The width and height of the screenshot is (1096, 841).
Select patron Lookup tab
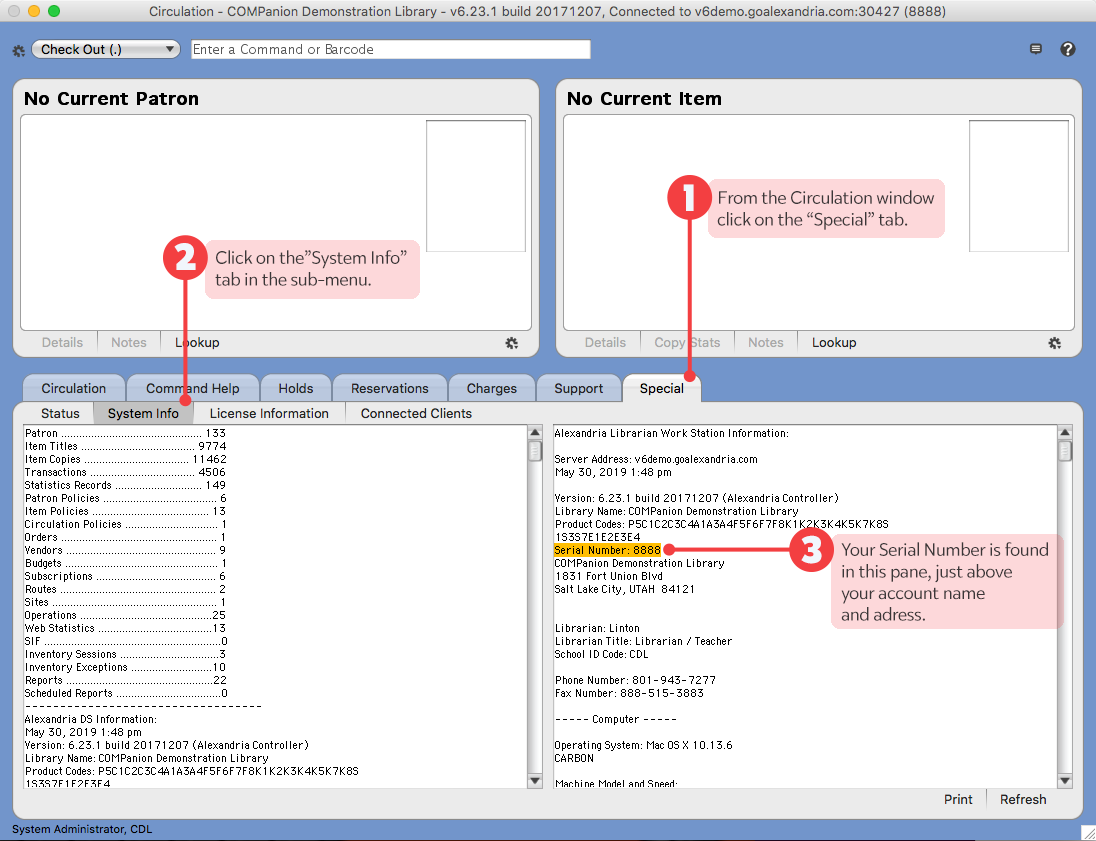pos(197,343)
